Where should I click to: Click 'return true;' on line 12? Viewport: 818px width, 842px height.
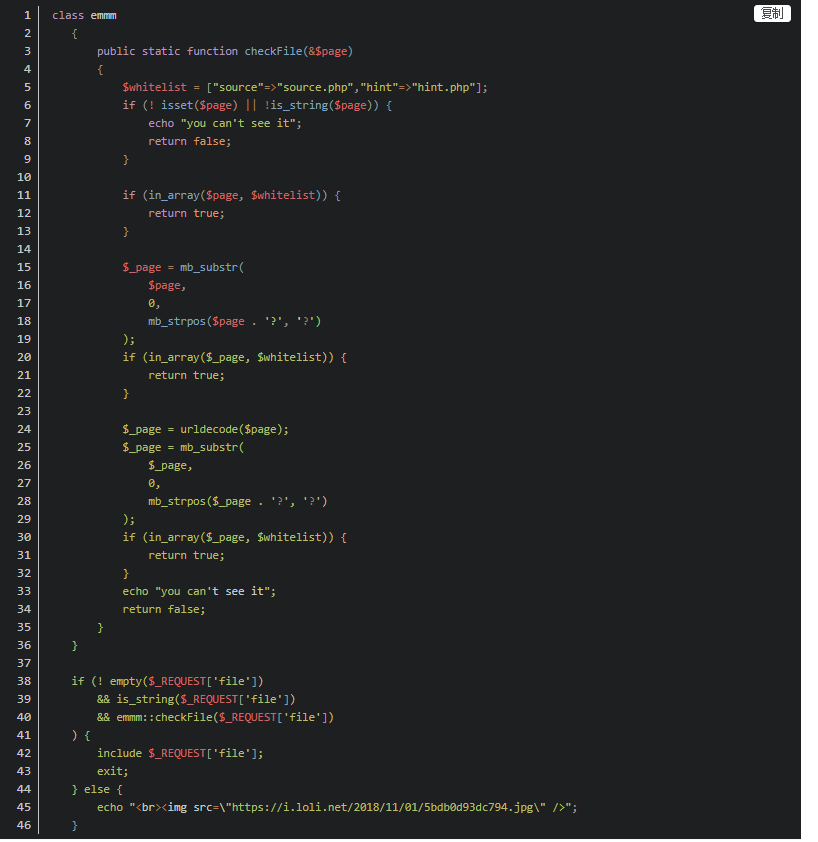[186, 213]
